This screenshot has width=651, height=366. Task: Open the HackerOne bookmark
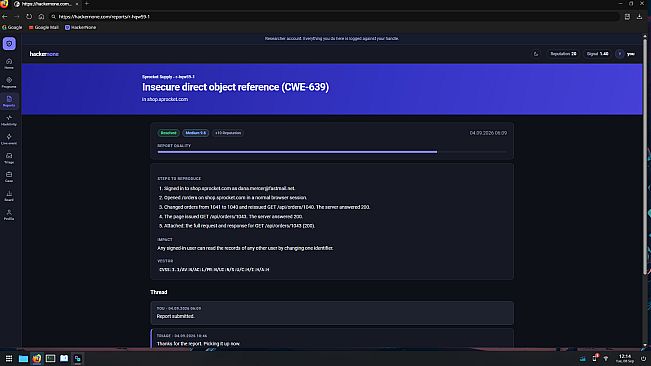coord(81,27)
